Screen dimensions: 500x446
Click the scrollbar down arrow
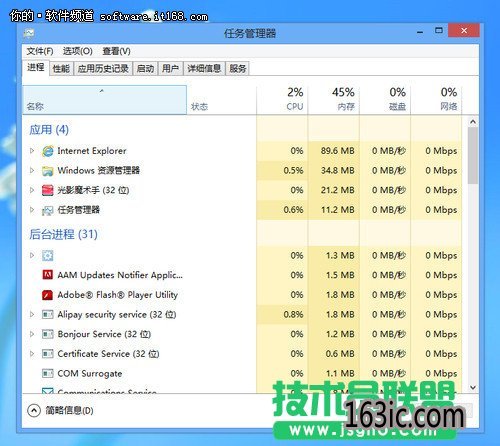point(473,387)
